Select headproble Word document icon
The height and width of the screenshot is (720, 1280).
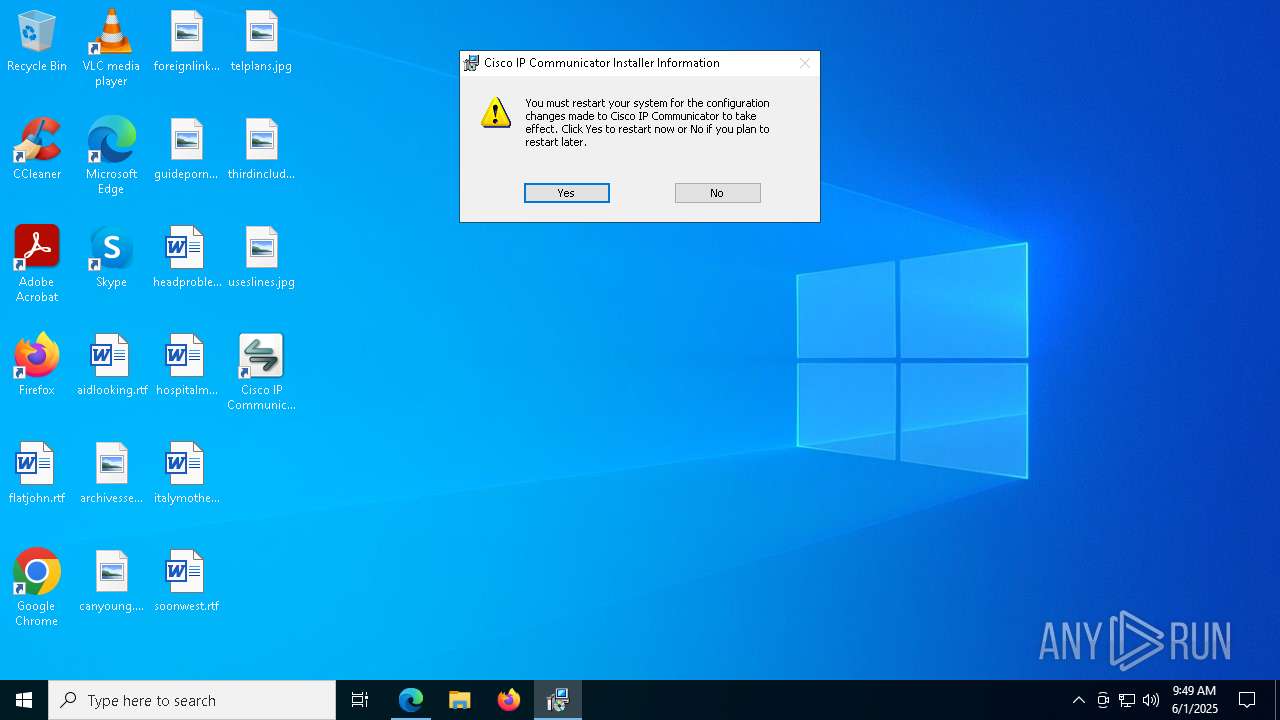click(186, 258)
